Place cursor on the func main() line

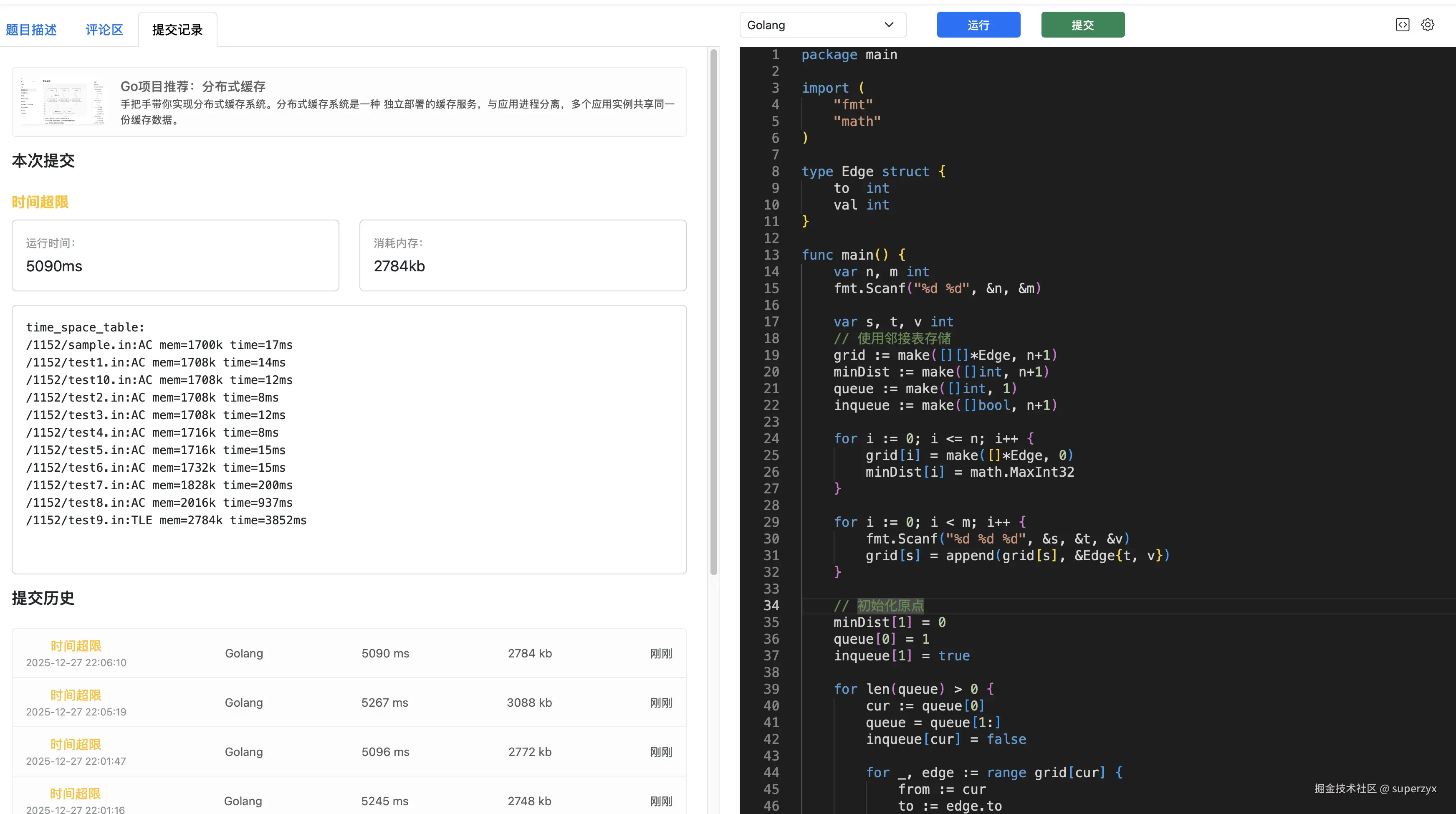coord(854,255)
